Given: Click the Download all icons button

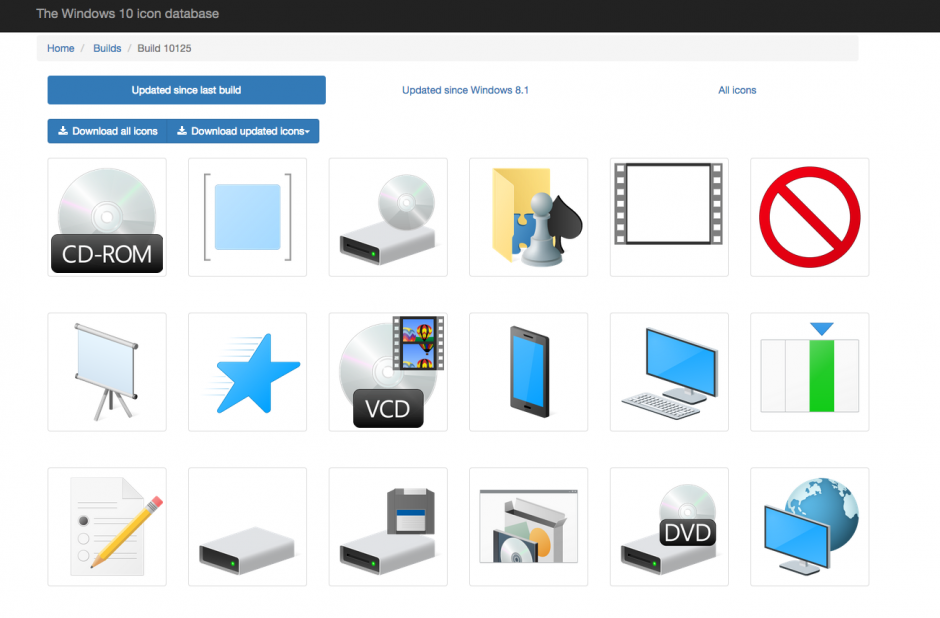Looking at the screenshot, I should tap(107, 131).
